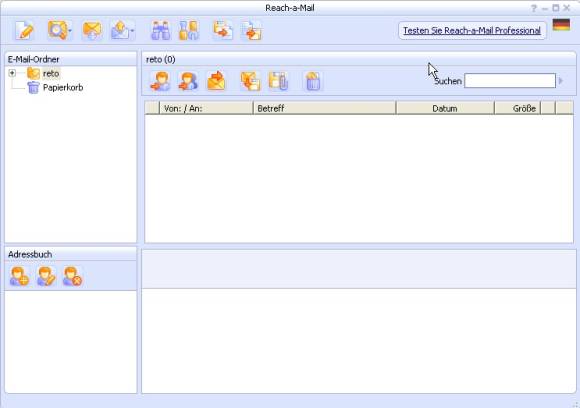This screenshot has height=408, width=580.
Task: Sort messages by Datum column header
Action: tap(445, 108)
